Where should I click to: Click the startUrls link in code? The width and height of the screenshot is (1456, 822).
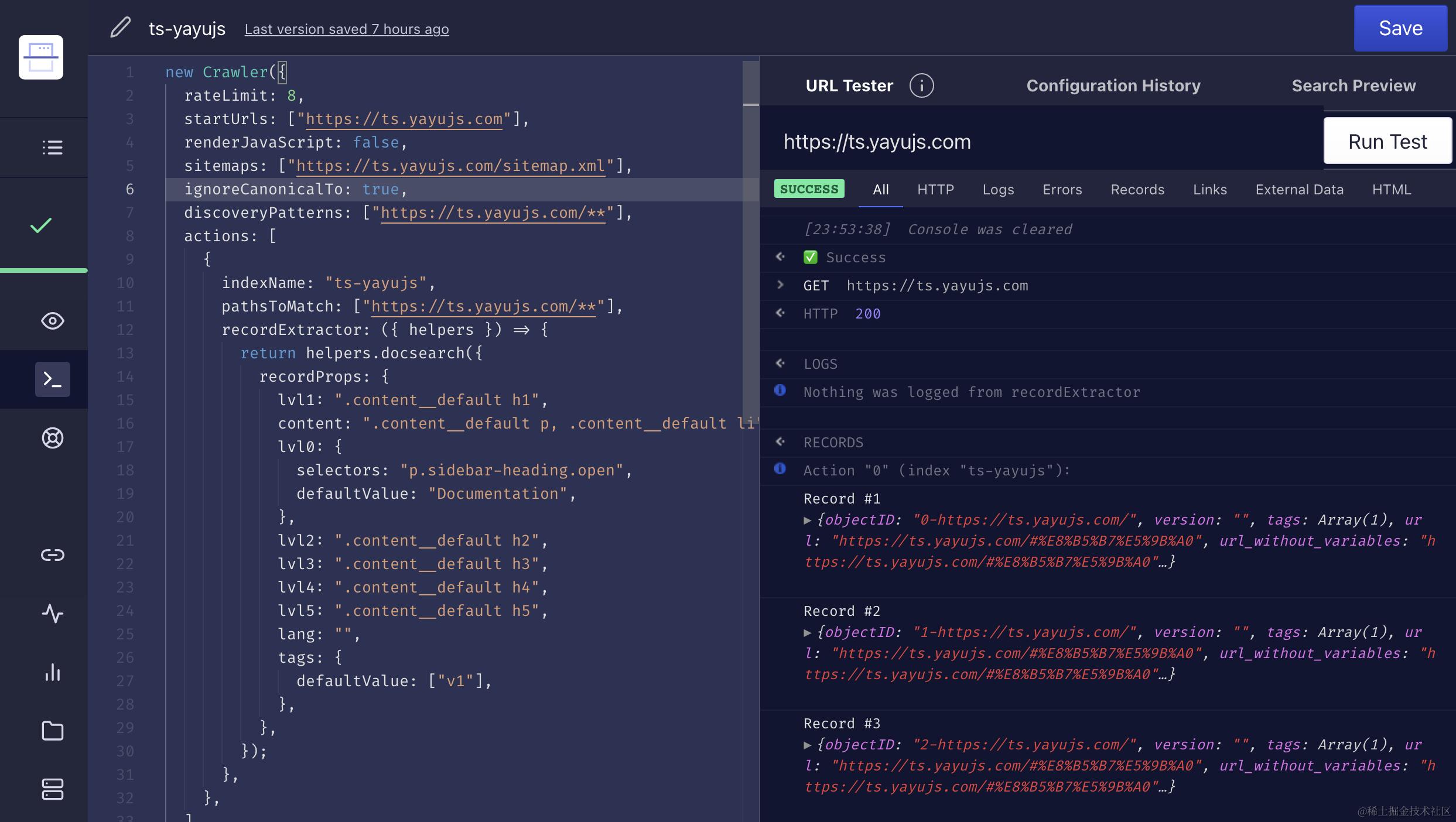pyautogui.click(x=404, y=119)
